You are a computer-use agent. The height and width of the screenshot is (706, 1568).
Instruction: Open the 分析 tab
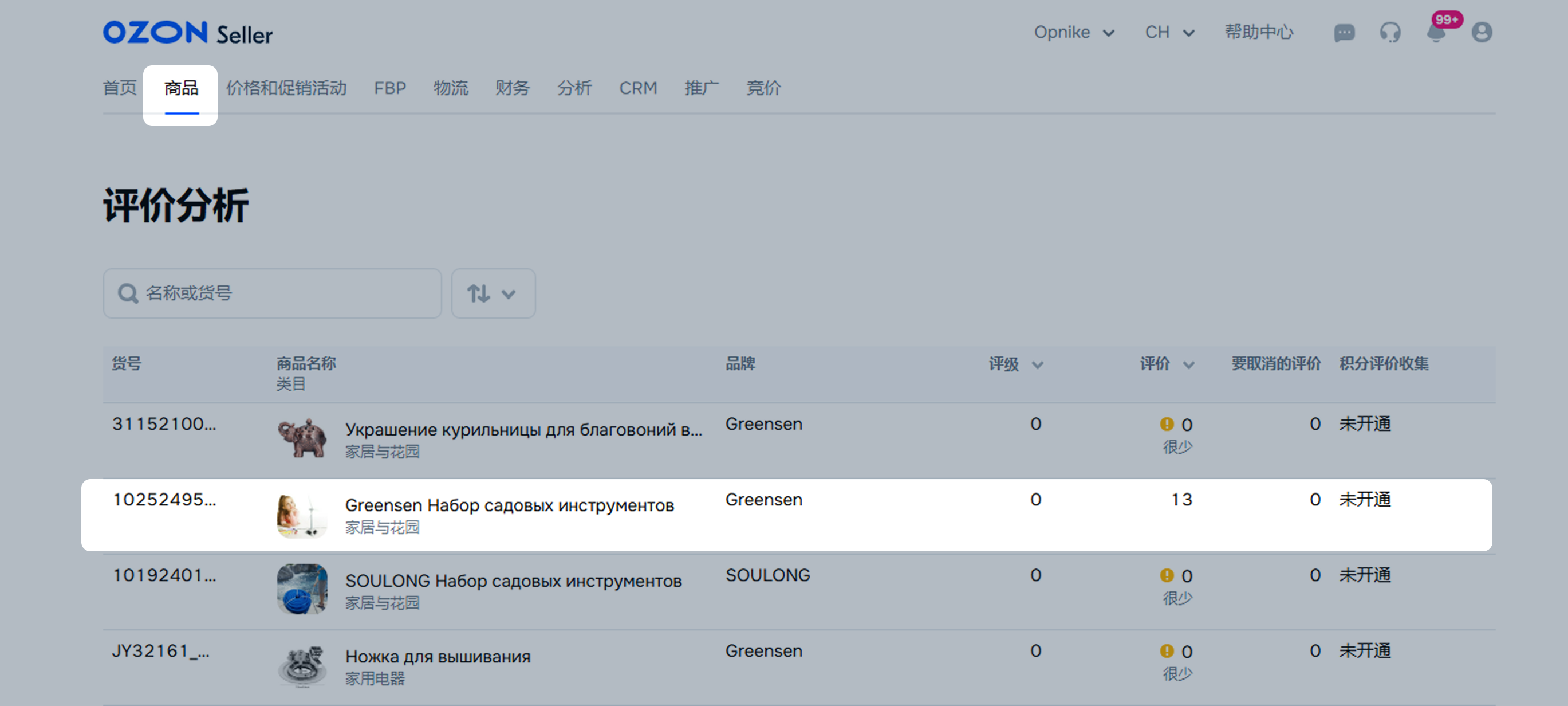pyautogui.click(x=574, y=88)
